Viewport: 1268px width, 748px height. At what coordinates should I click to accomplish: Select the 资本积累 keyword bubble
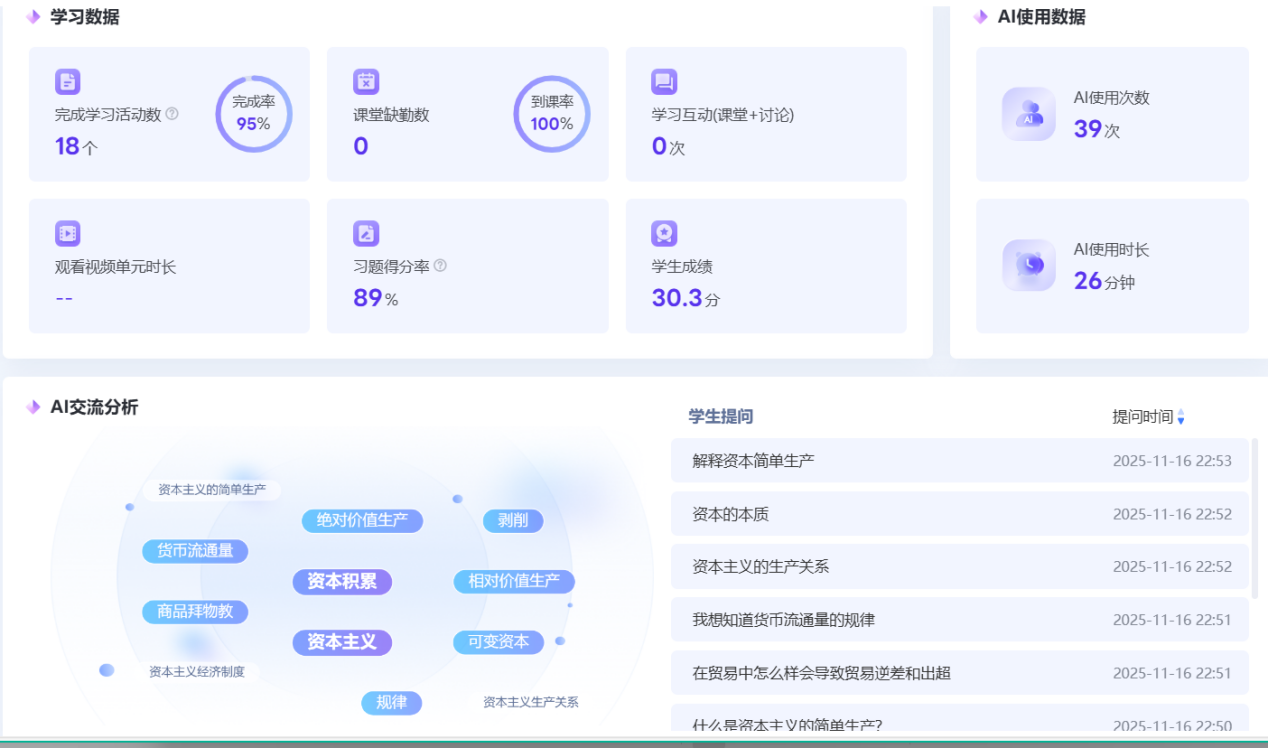(x=342, y=581)
